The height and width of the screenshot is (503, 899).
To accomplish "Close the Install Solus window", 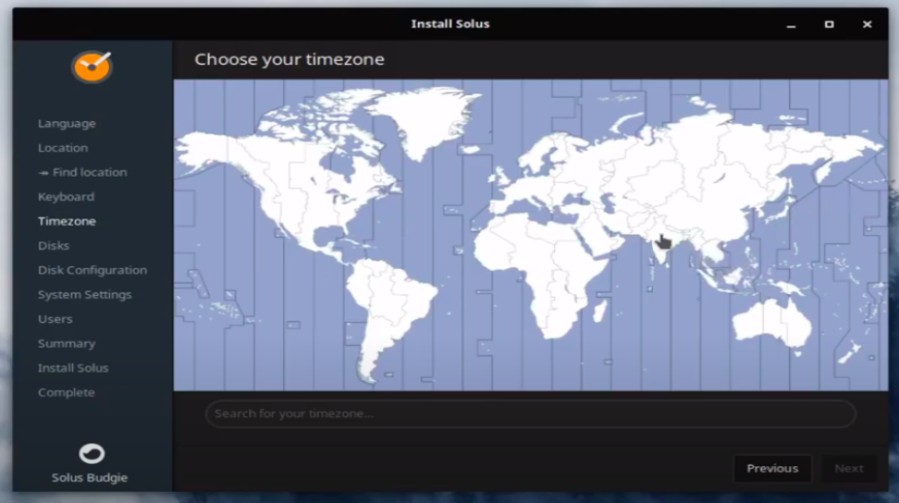I will point(867,24).
